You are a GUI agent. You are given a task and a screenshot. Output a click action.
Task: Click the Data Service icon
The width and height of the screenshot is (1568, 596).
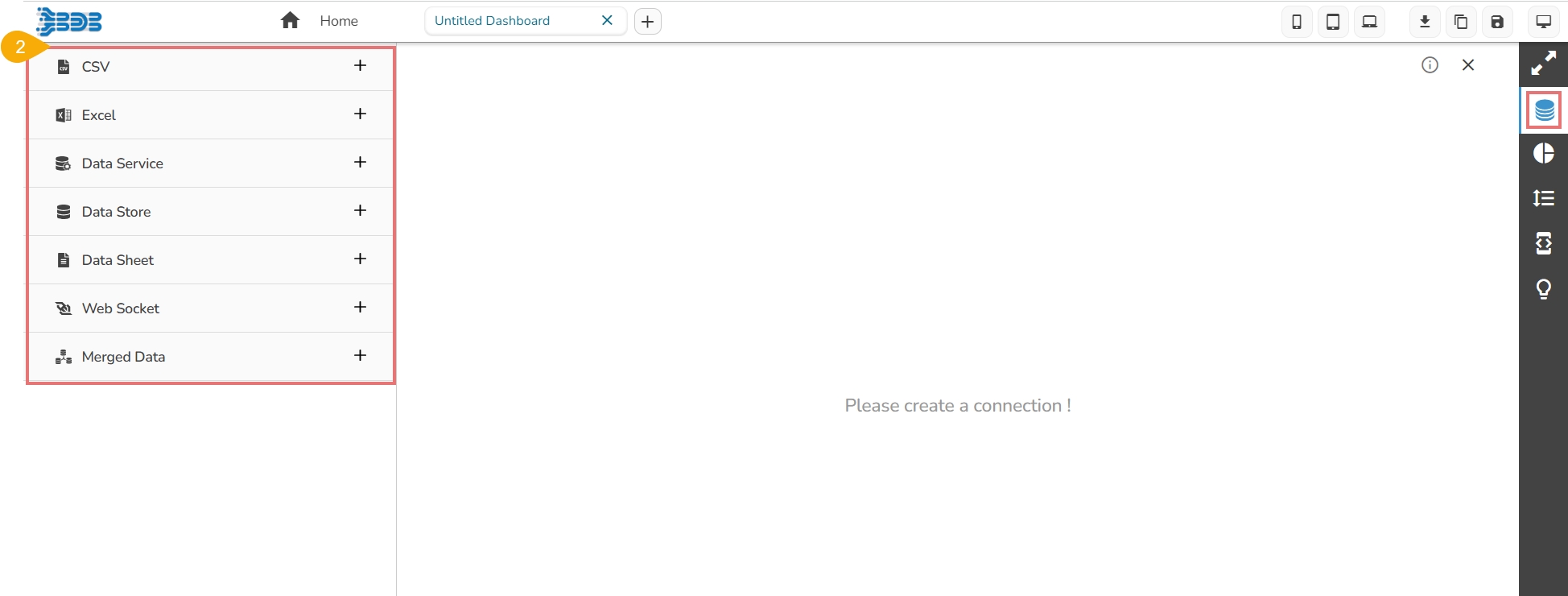click(x=64, y=163)
